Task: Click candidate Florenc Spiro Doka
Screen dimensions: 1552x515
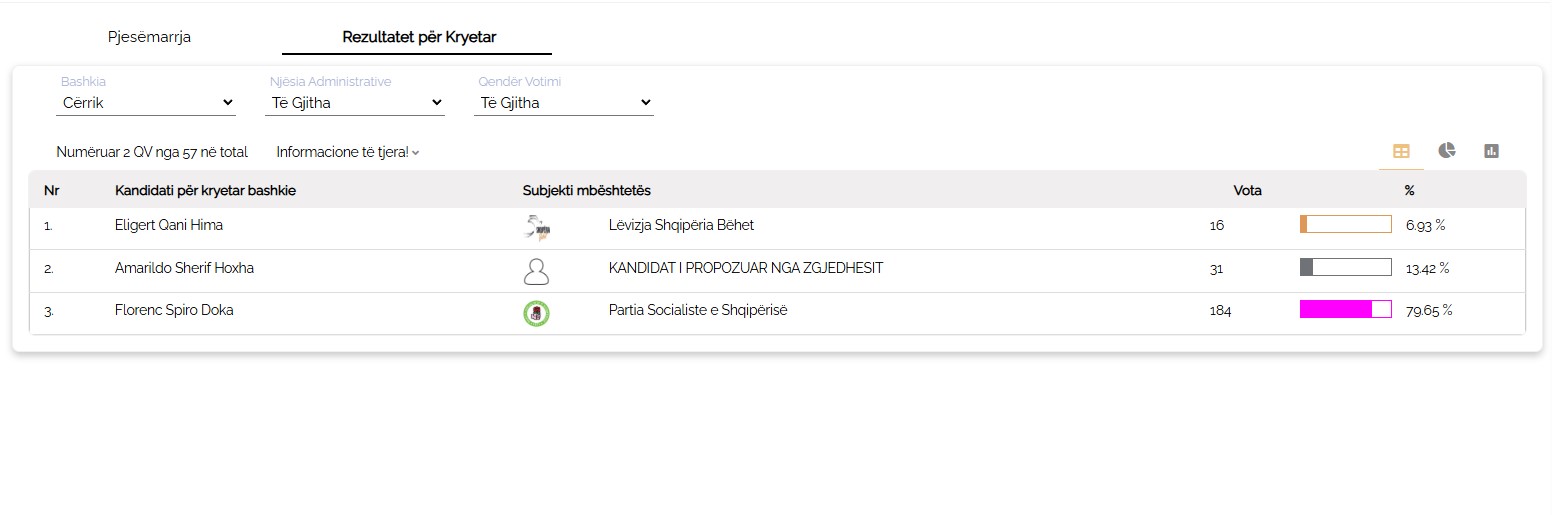Action: tap(174, 310)
